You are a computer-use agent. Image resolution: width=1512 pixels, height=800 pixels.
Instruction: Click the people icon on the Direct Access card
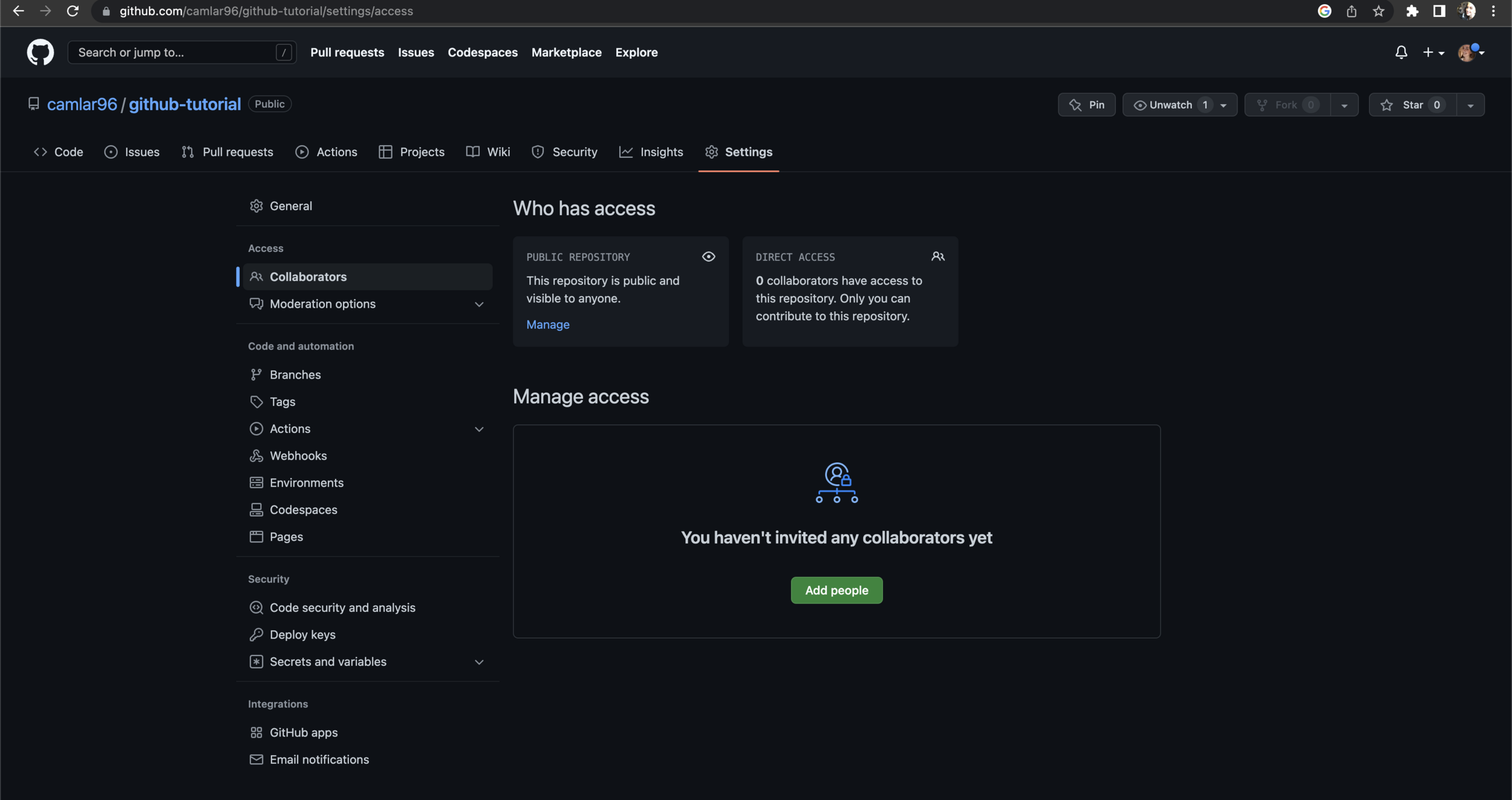pos(937,257)
